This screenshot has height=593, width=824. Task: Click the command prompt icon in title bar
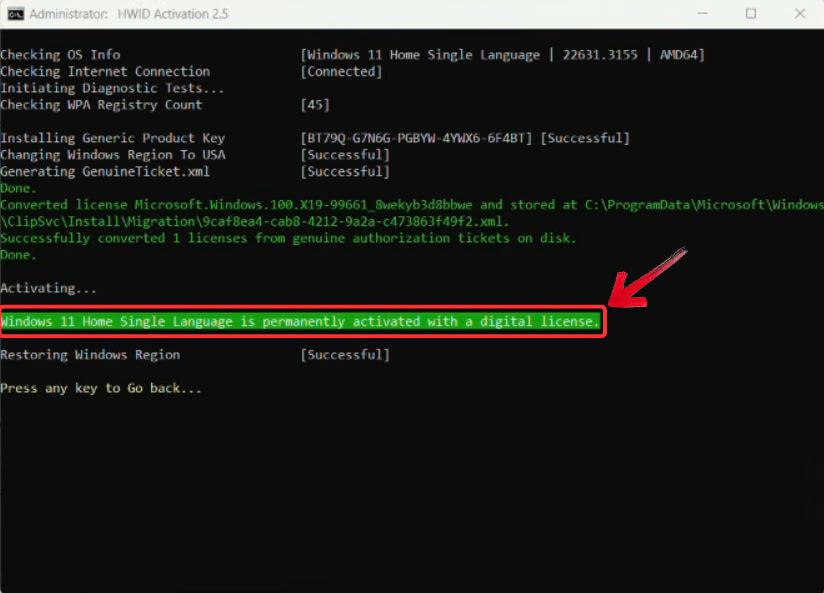pyautogui.click(x=16, y=14)
